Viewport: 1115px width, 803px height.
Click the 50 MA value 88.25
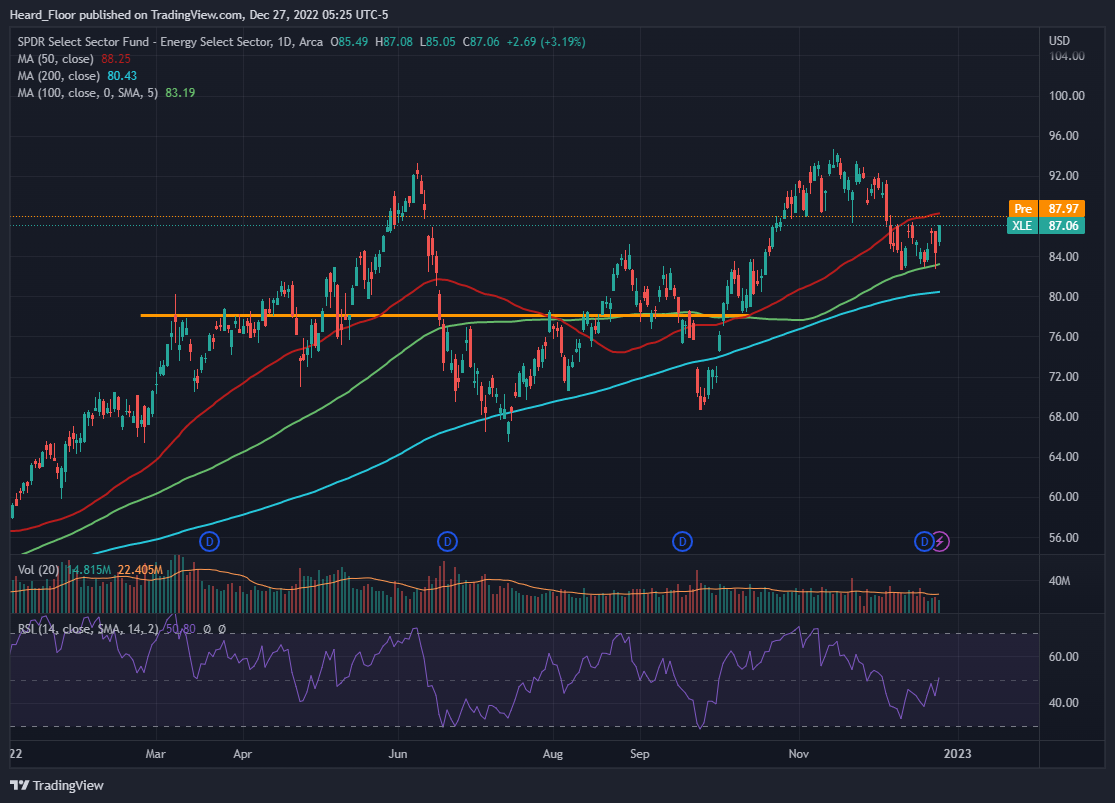[x=116, y=59]
